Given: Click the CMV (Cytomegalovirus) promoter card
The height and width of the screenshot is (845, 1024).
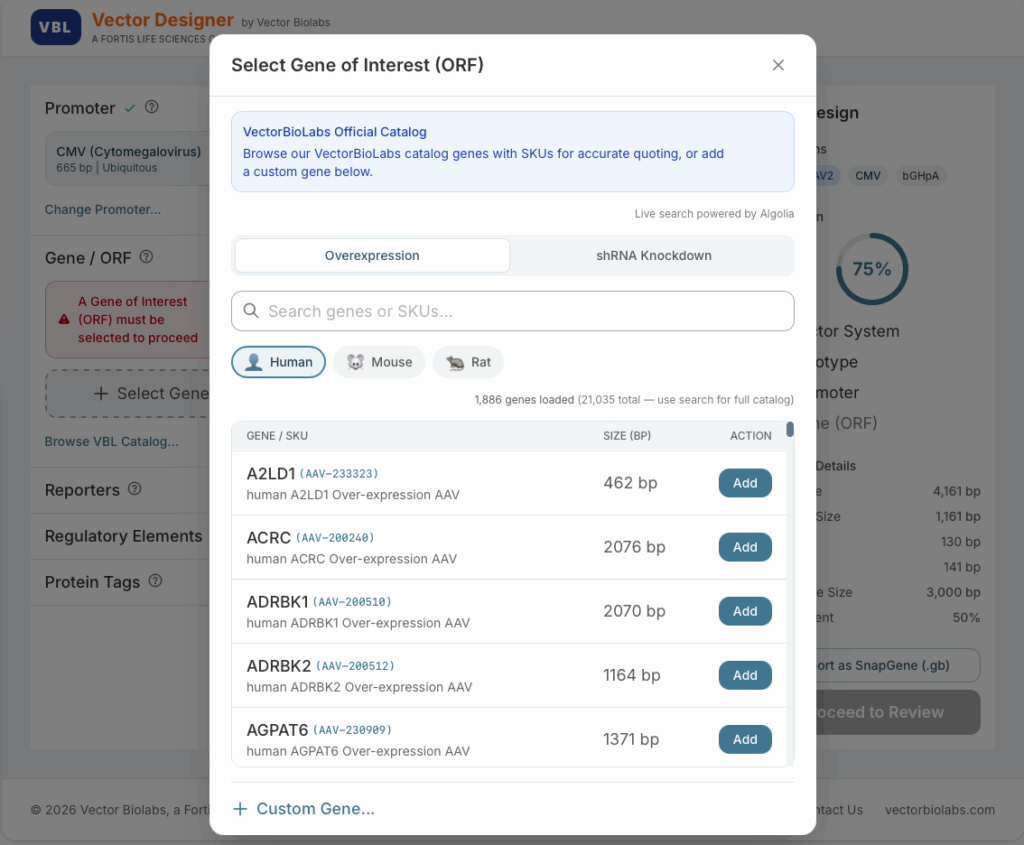Looking at the screenshot, I should click(128, 159).
